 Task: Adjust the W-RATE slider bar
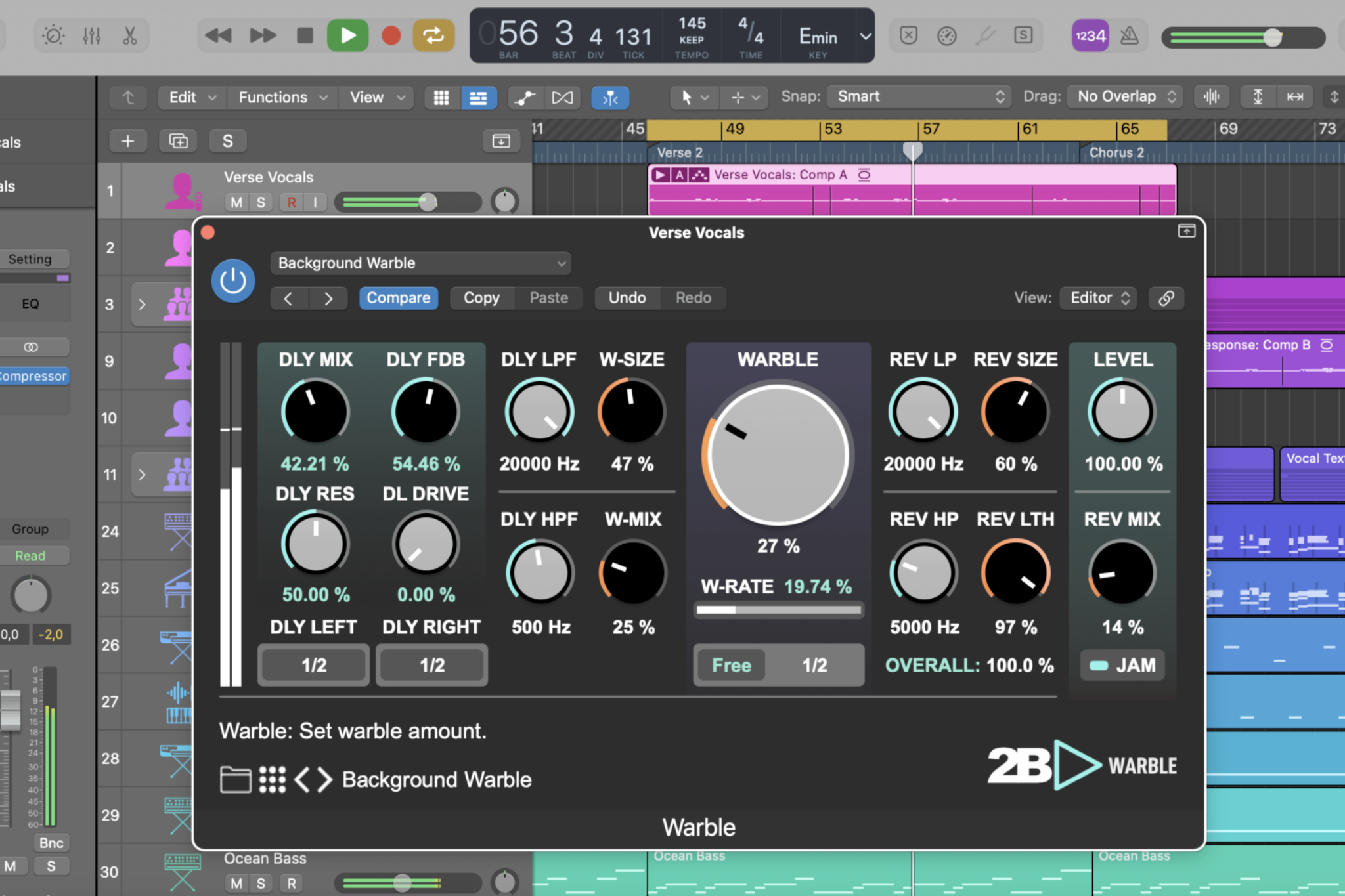point(778,610)
